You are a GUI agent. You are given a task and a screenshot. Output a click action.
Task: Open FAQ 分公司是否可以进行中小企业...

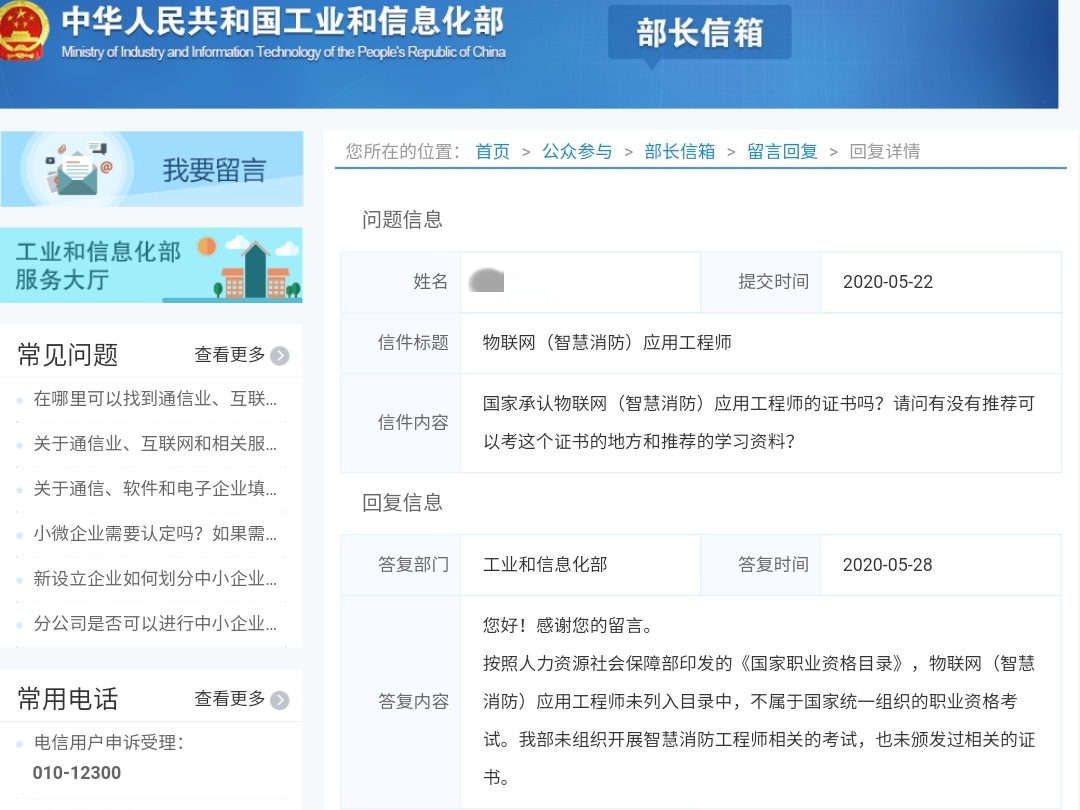tap(155, 623)
